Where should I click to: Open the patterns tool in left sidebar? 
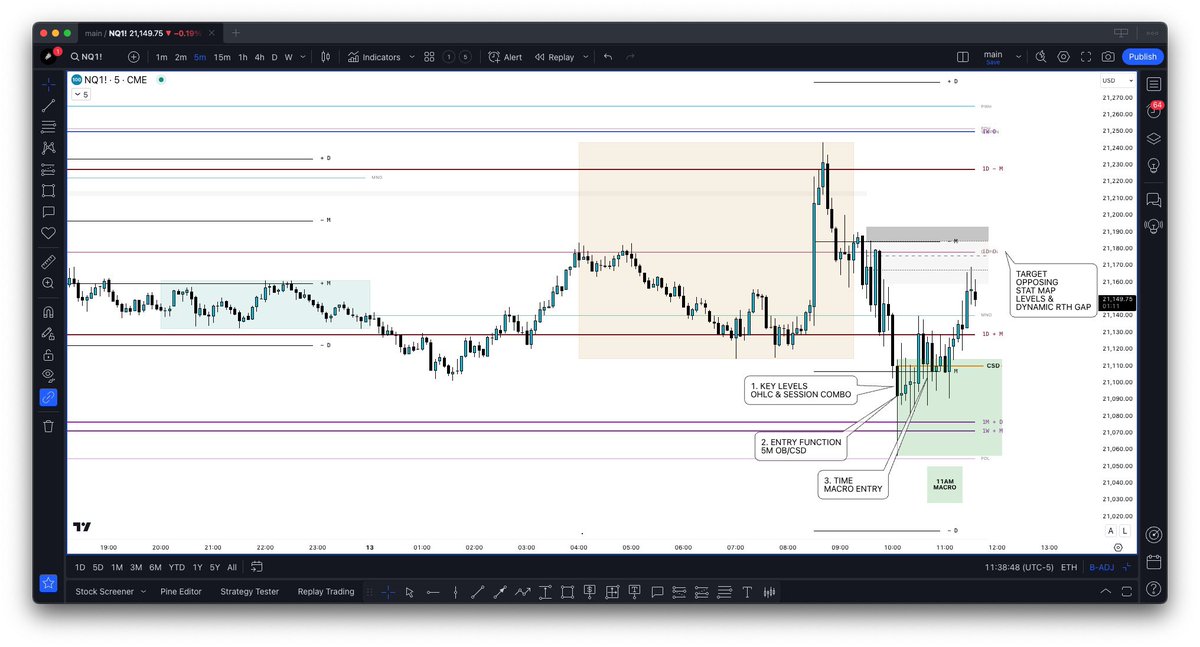coord(48,148)
